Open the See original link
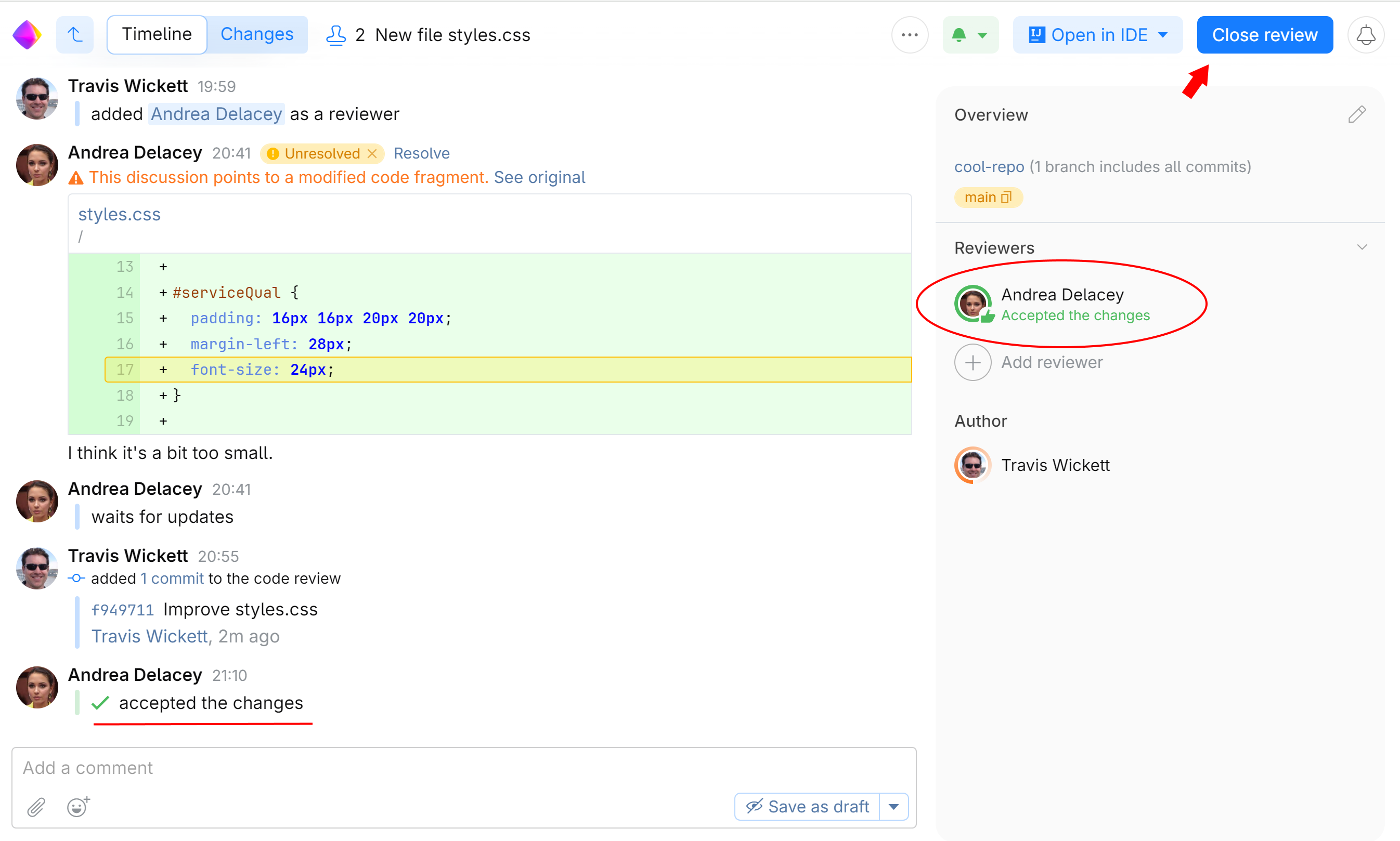Viewport: 1400px width, 841px height. coord(539,177)
